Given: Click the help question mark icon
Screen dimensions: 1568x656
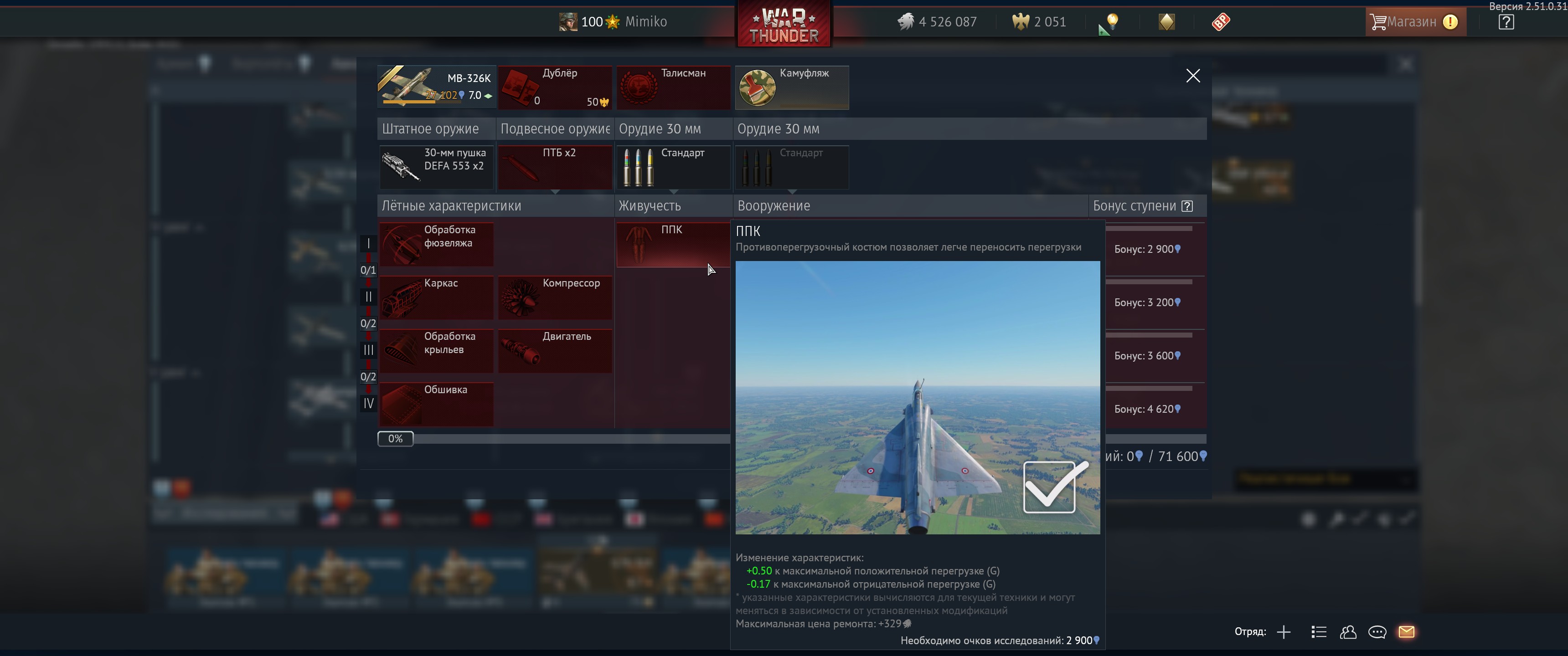Looking at the screenshot, I should pos(1506,22).
